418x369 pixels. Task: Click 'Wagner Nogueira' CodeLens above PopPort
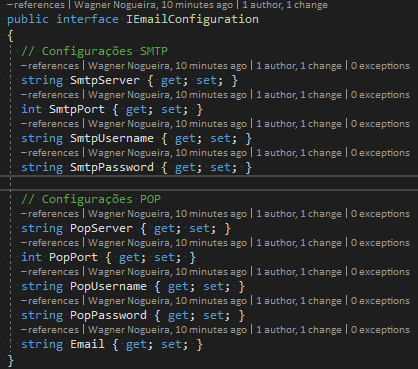point(167,243)
